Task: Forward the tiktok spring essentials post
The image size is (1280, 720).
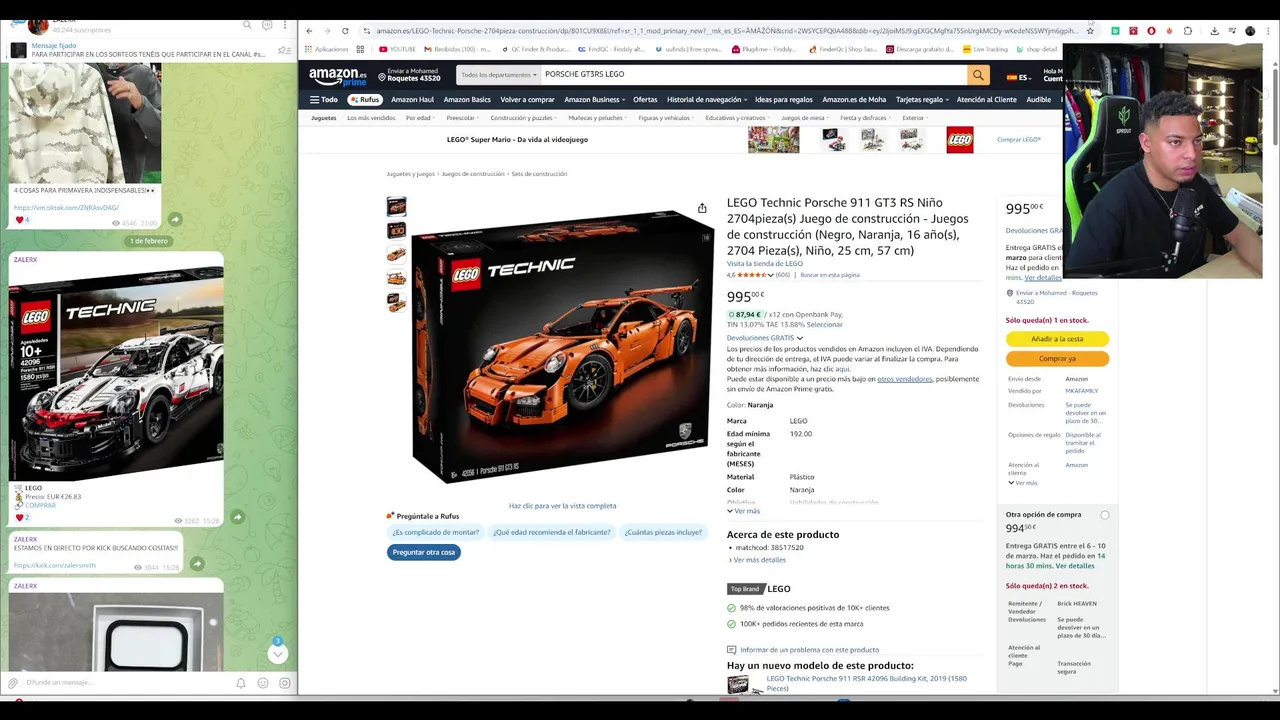Action: tap(175, 219)
